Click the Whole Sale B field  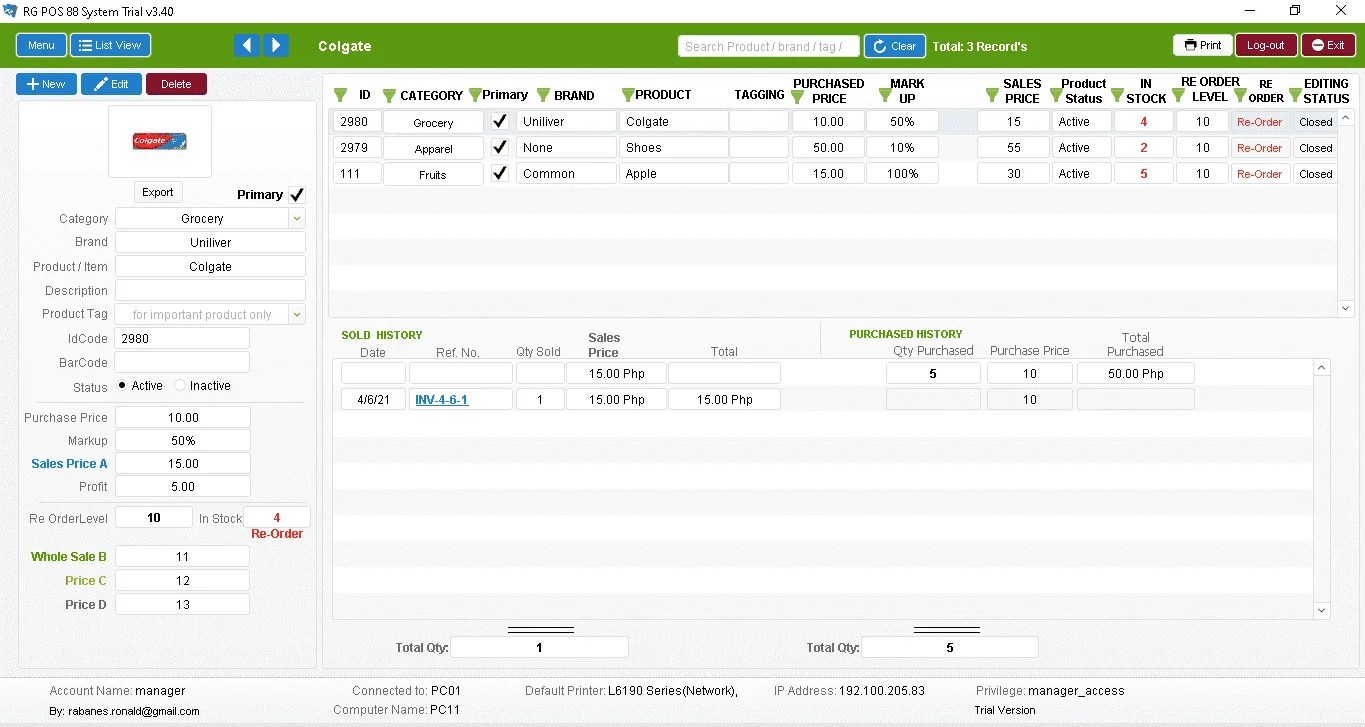(x=182, y=556)
